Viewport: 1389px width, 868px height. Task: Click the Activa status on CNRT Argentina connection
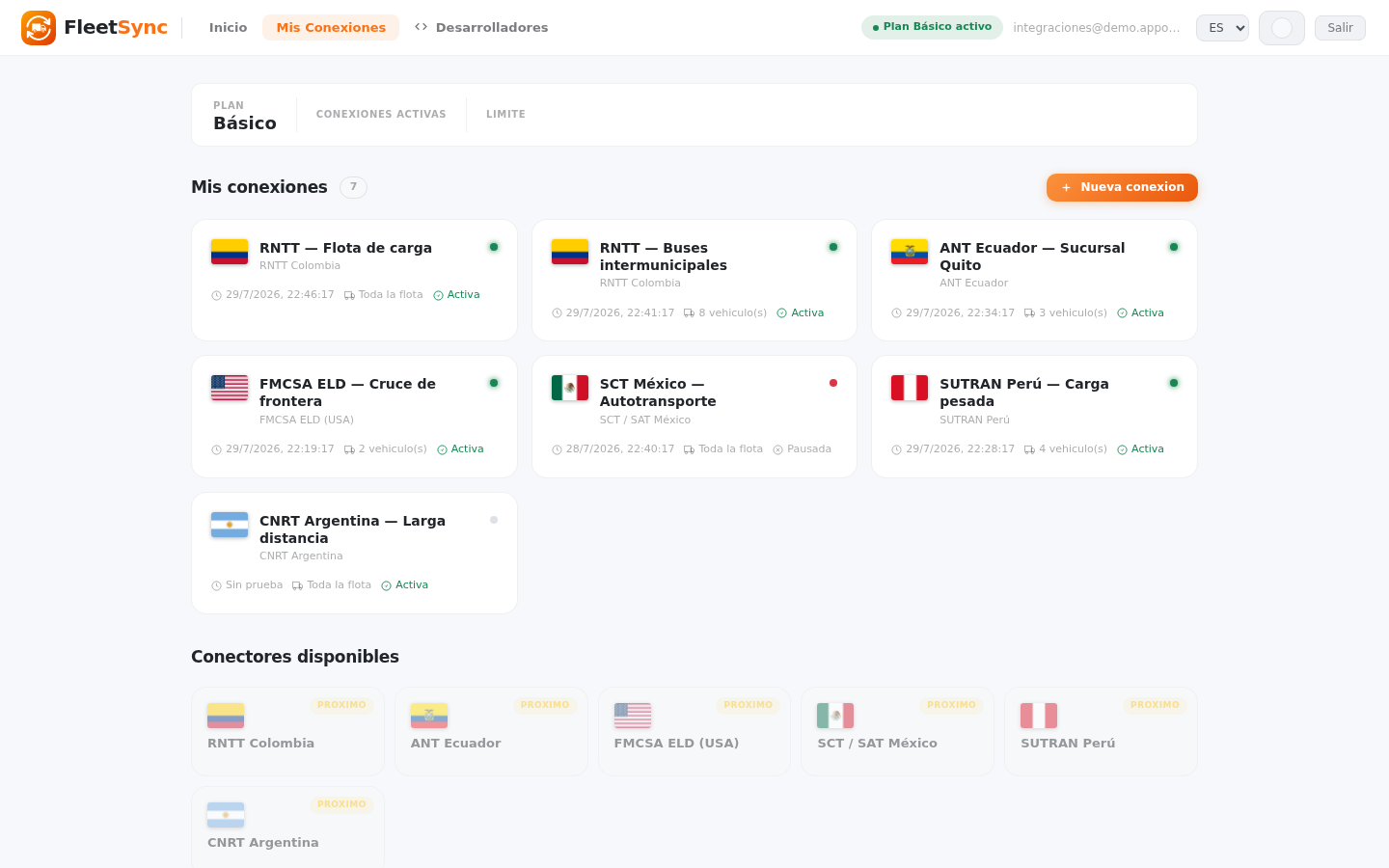405,585
